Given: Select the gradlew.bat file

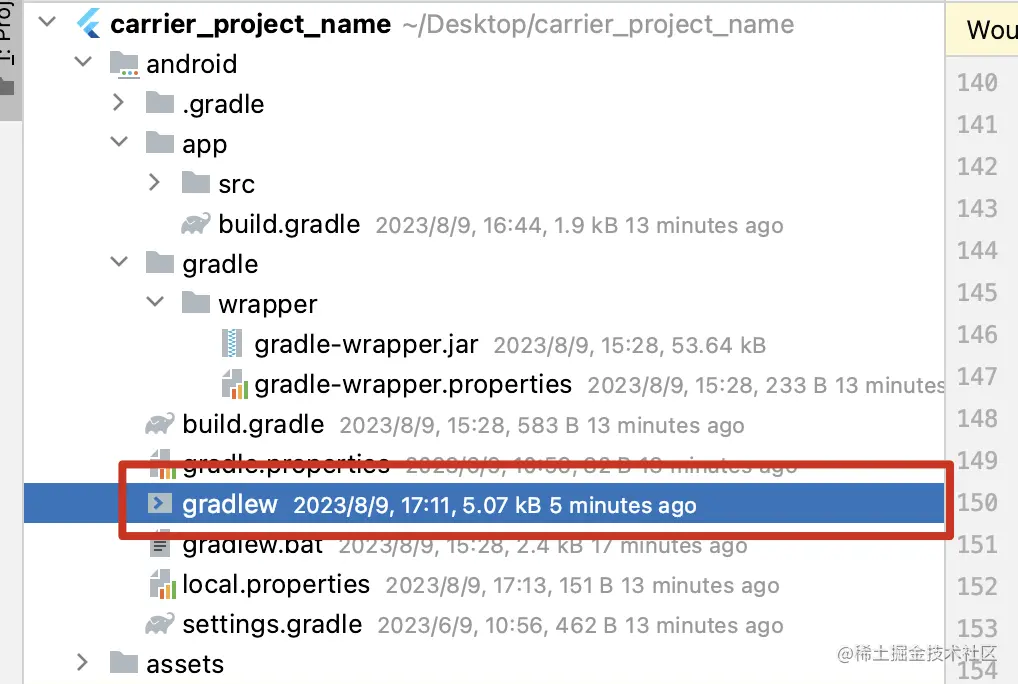Looking at the screenshot, I should point(230,546).
